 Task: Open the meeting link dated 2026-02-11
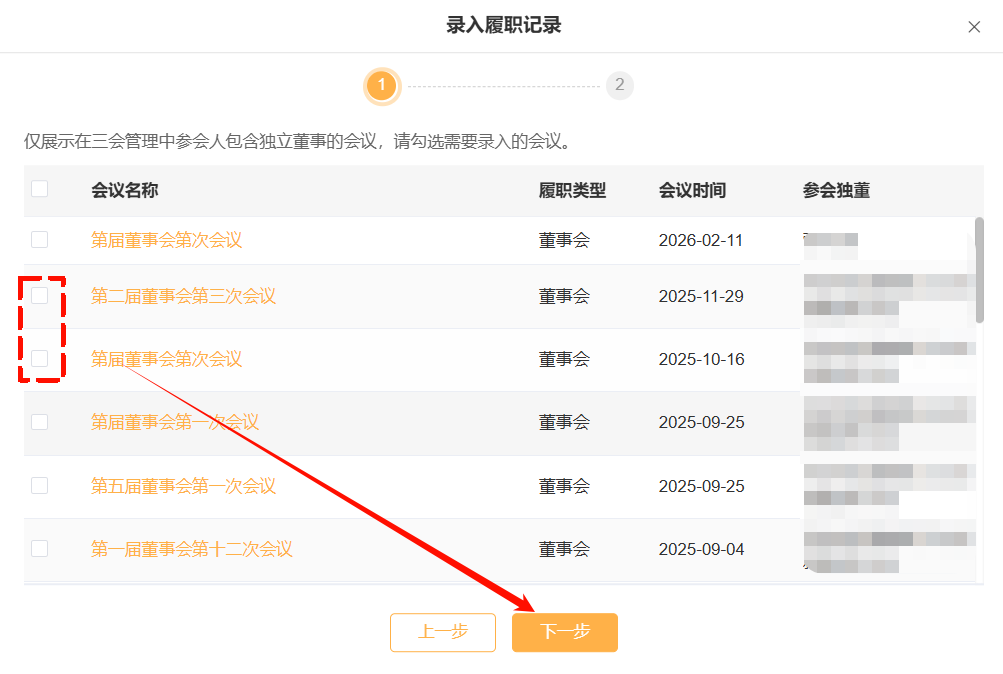click(x=166, y=240)
